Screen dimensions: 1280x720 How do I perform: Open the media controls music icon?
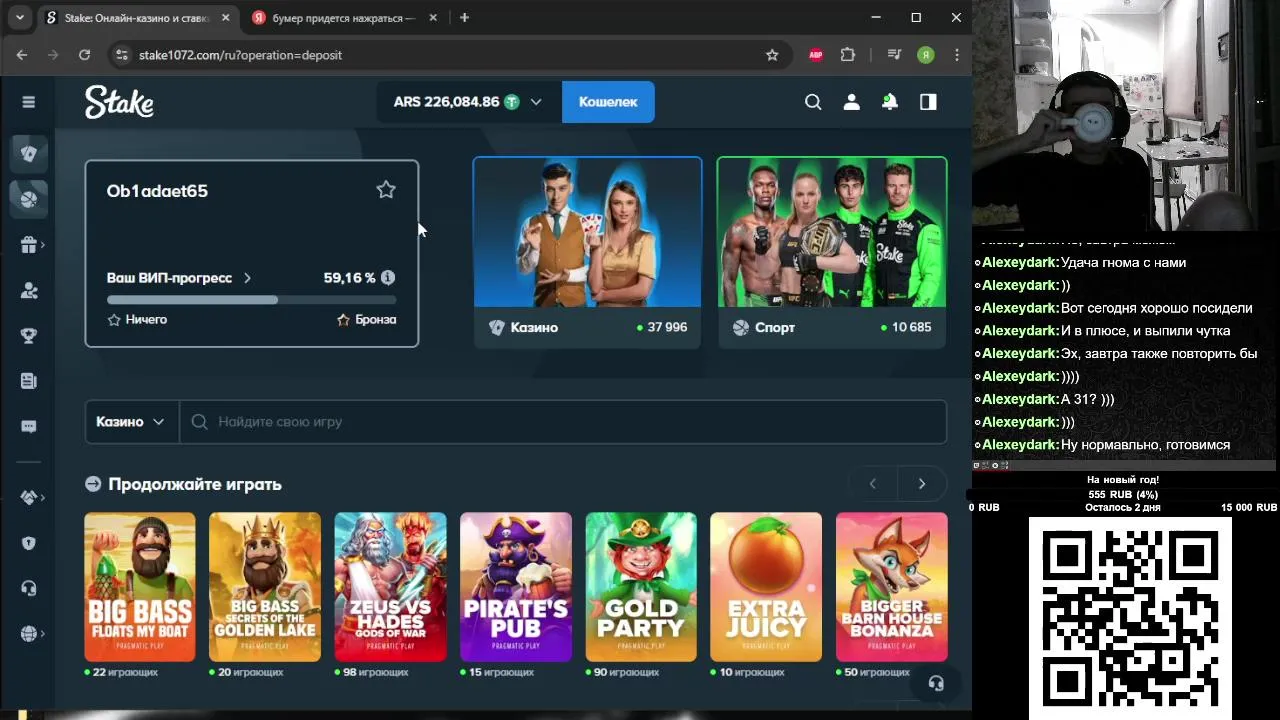click(894, 55)
